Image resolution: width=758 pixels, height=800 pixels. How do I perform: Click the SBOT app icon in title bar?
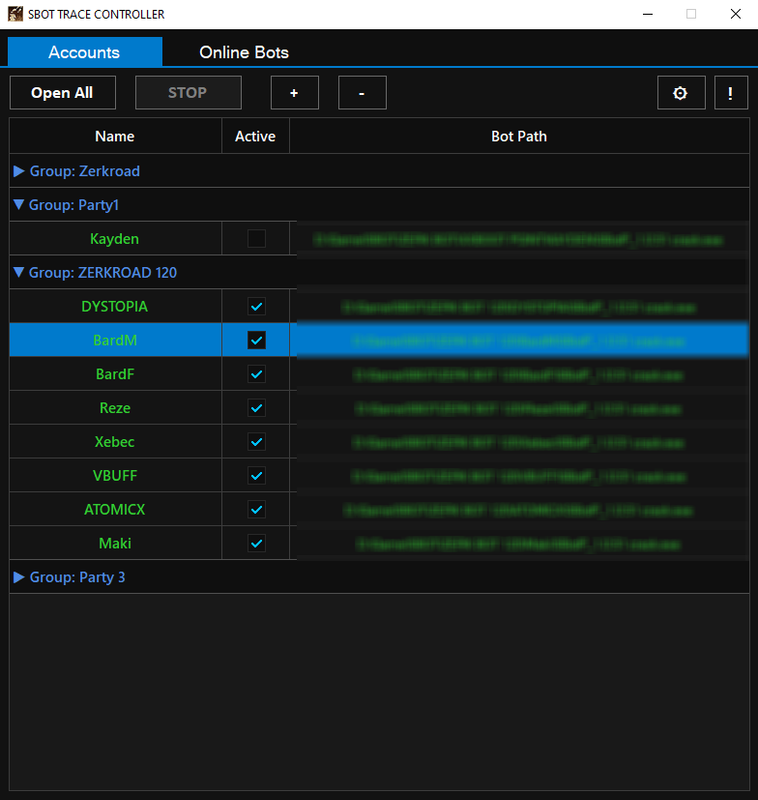click(15, 14)
